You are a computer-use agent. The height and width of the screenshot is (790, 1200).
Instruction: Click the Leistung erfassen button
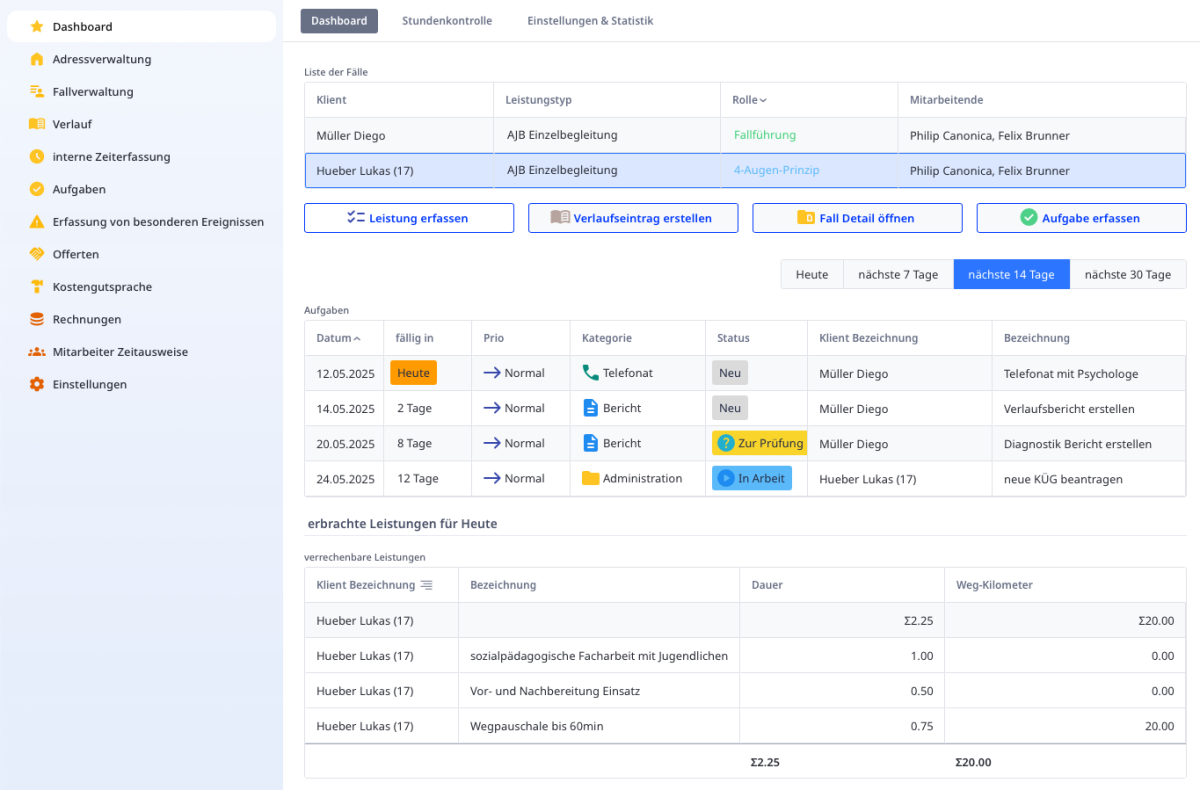point(409,218)
